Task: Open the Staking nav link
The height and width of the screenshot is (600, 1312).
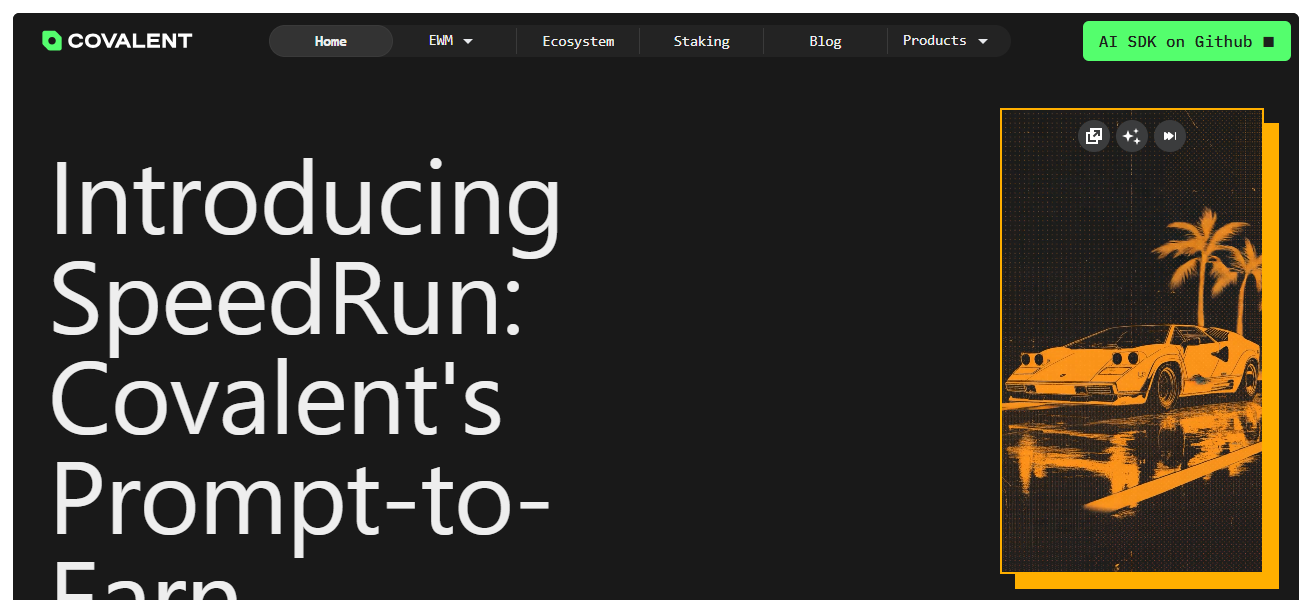Action: coord(701,41)
